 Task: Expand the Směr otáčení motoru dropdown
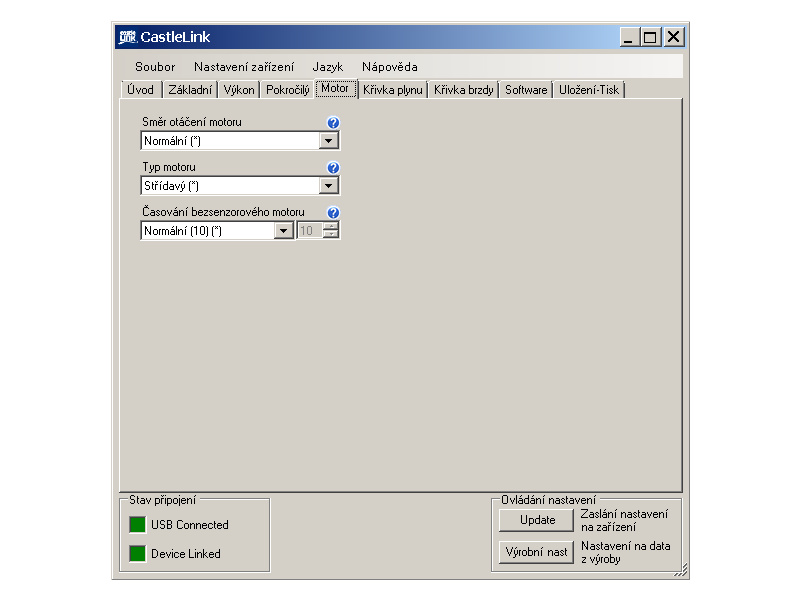click(329, 141)
